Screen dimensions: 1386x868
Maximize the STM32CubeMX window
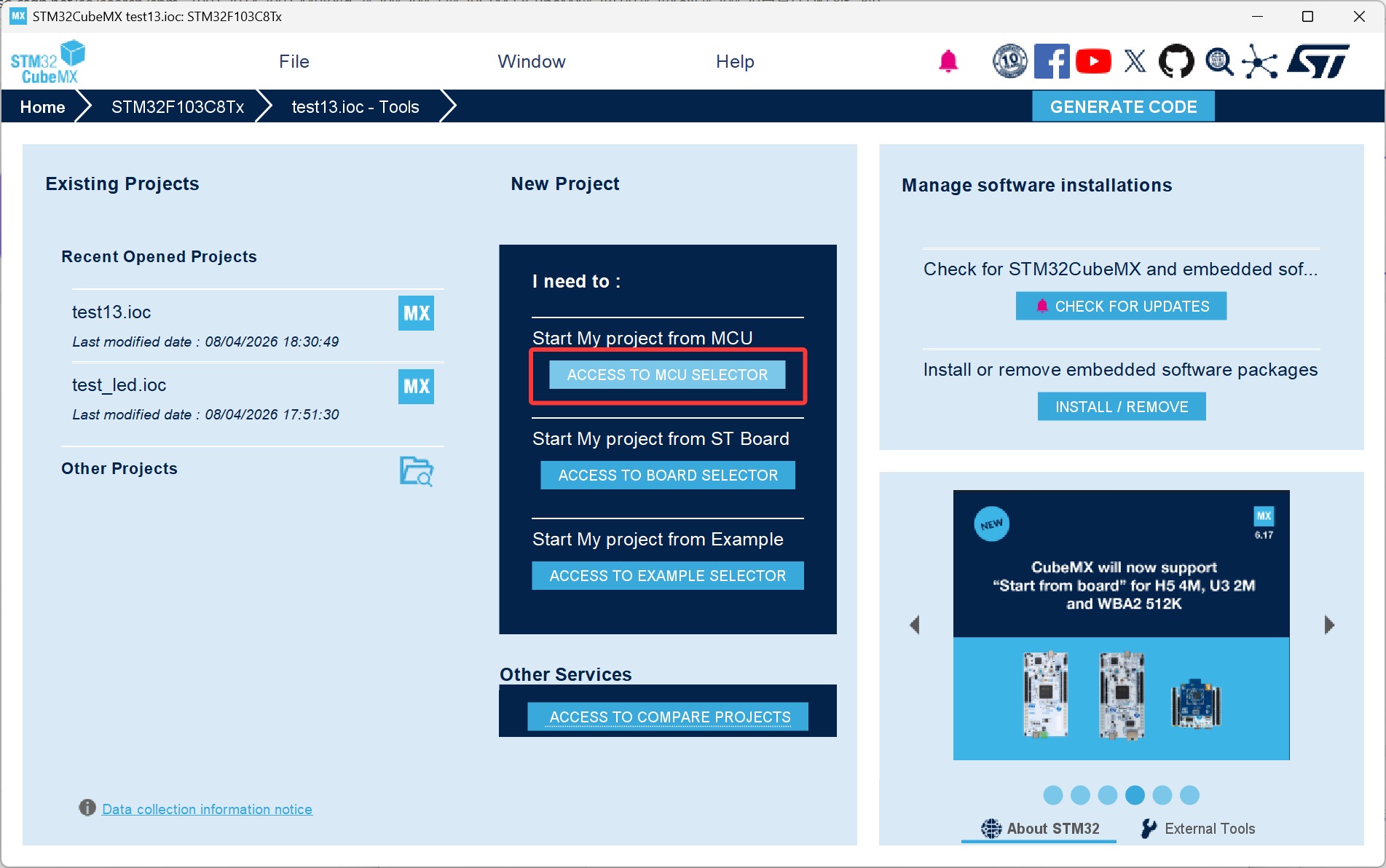(1307, 17)
